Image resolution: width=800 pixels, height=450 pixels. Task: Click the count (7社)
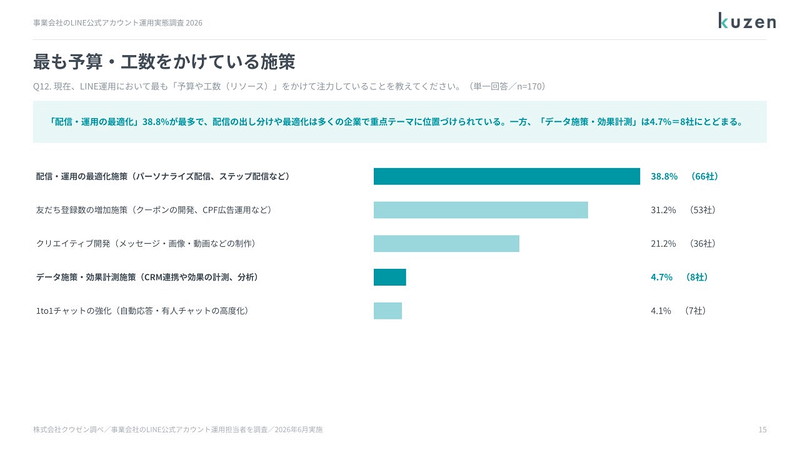[x=695, y=311]
